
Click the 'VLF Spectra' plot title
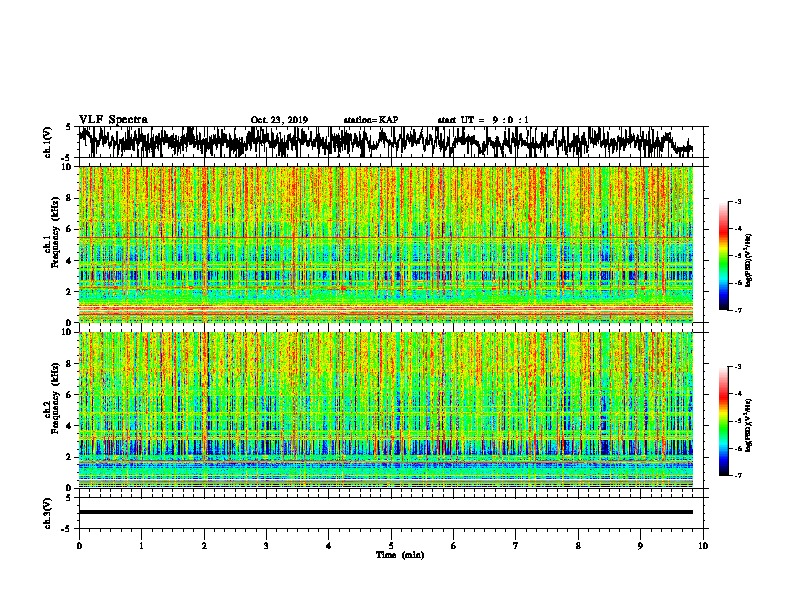pyautogui.click(x=113, y=120)
